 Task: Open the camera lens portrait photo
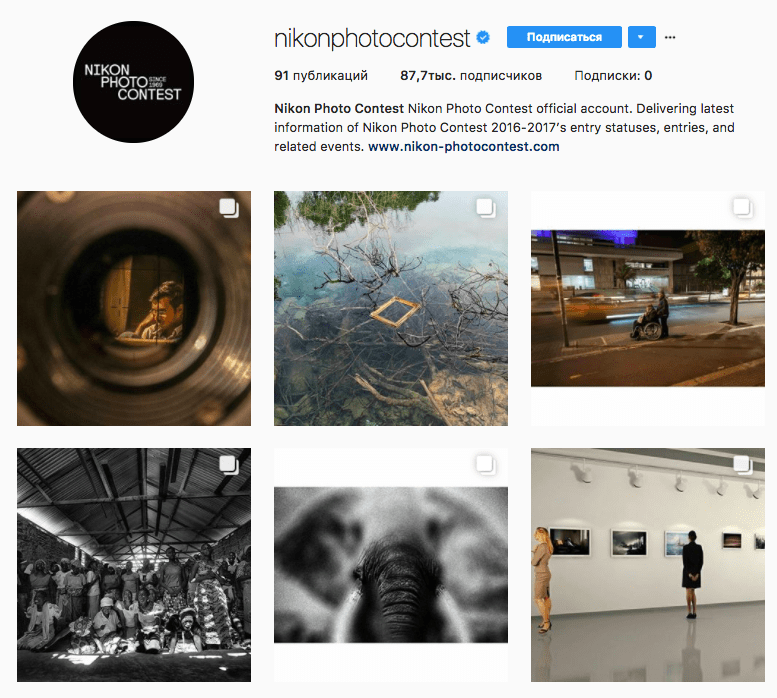pos(134,308)
